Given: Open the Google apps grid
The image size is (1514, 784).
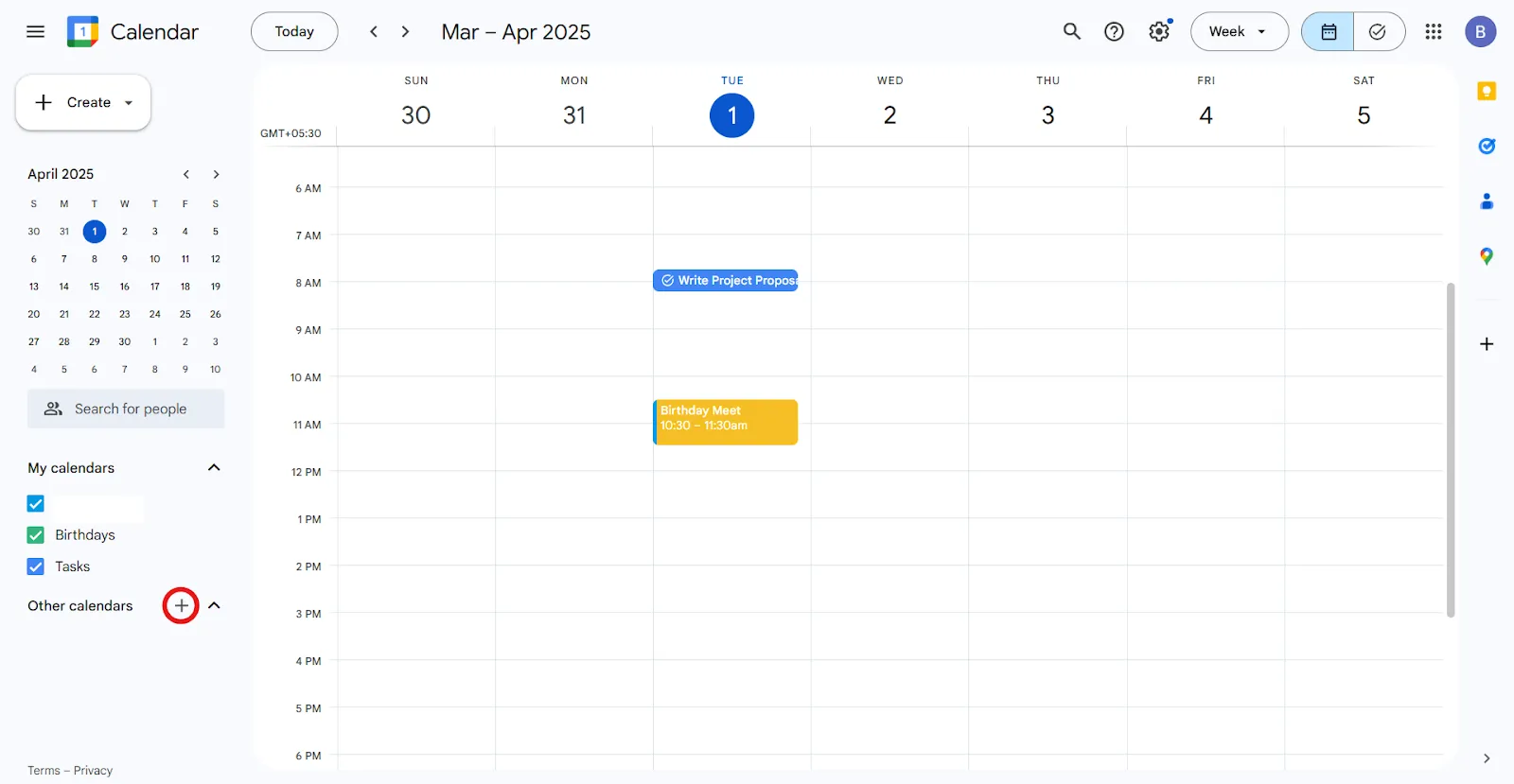Looking at the screenshot, I should pos(1434,31).
